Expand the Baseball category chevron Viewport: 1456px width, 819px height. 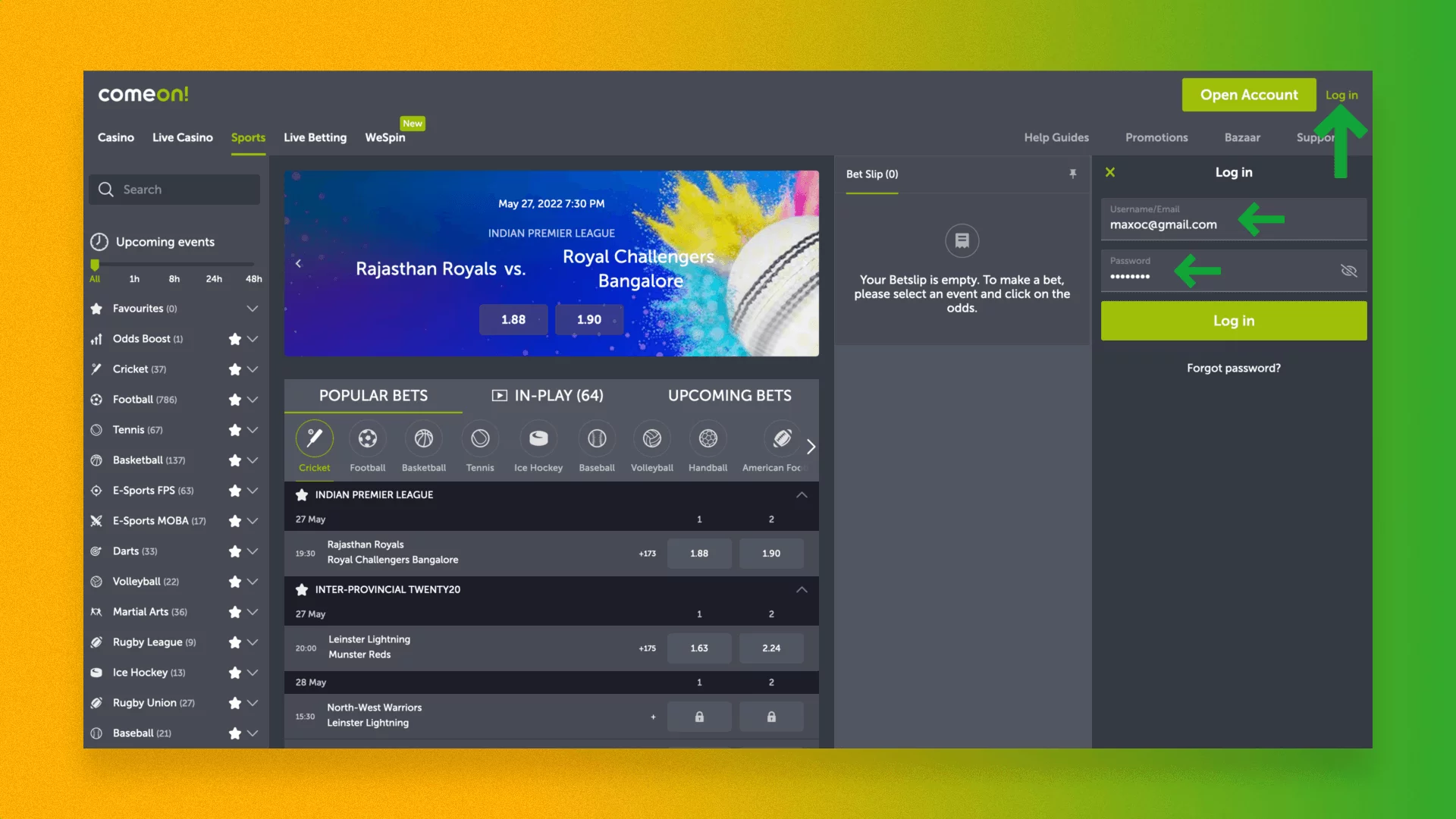(x=253, y=733)
